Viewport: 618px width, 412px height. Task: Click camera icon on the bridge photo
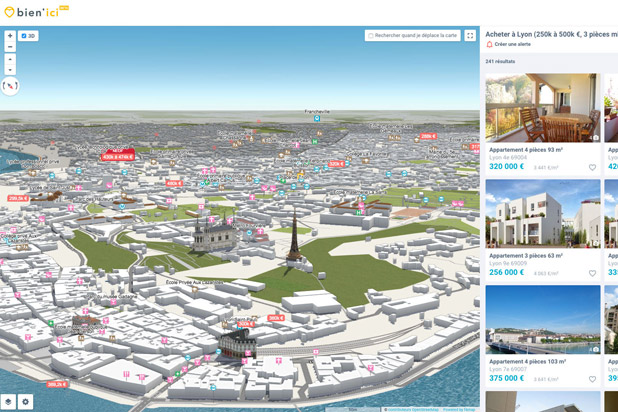pyautogui.click(x=595, y=349)
